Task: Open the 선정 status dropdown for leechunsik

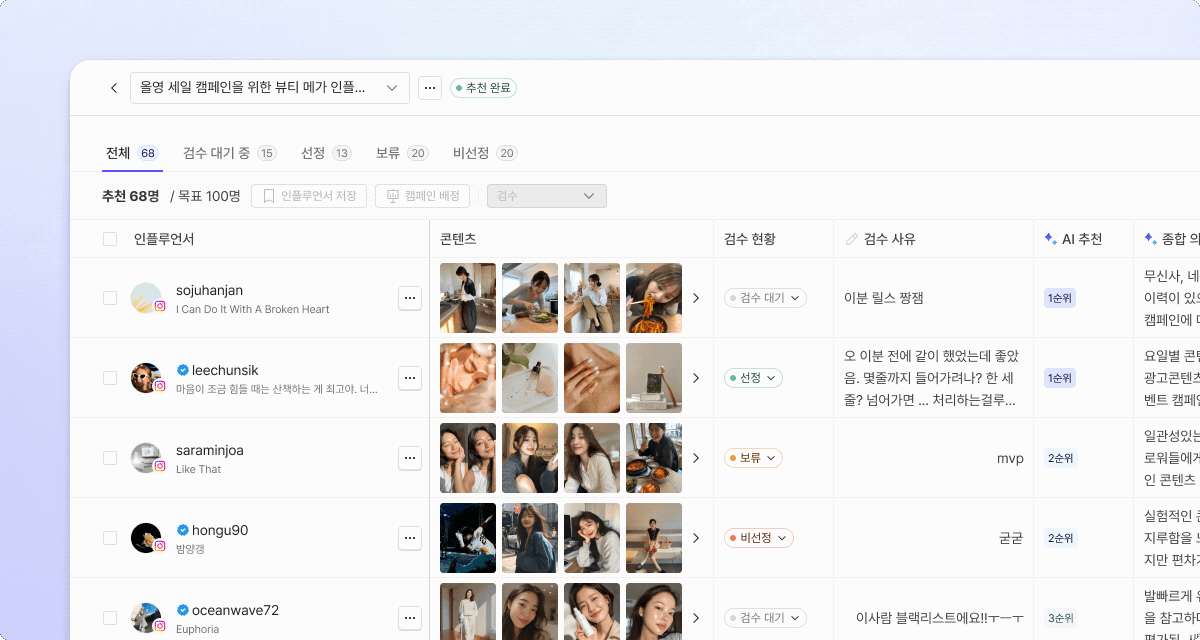Action: [753, 378]
